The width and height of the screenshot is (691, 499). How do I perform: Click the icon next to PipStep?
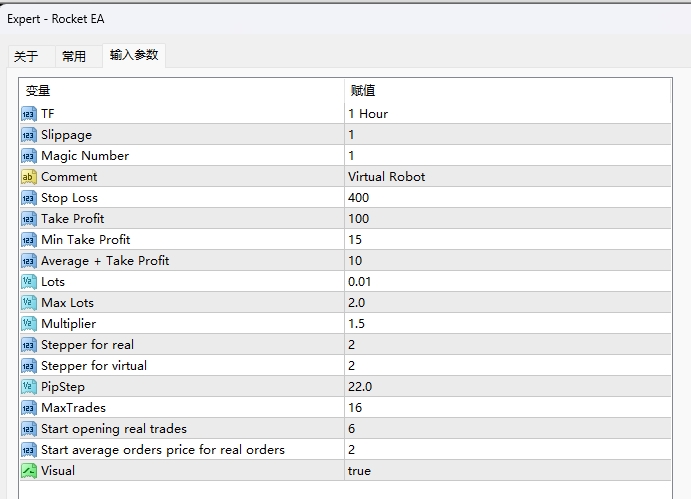click(28, 387)
